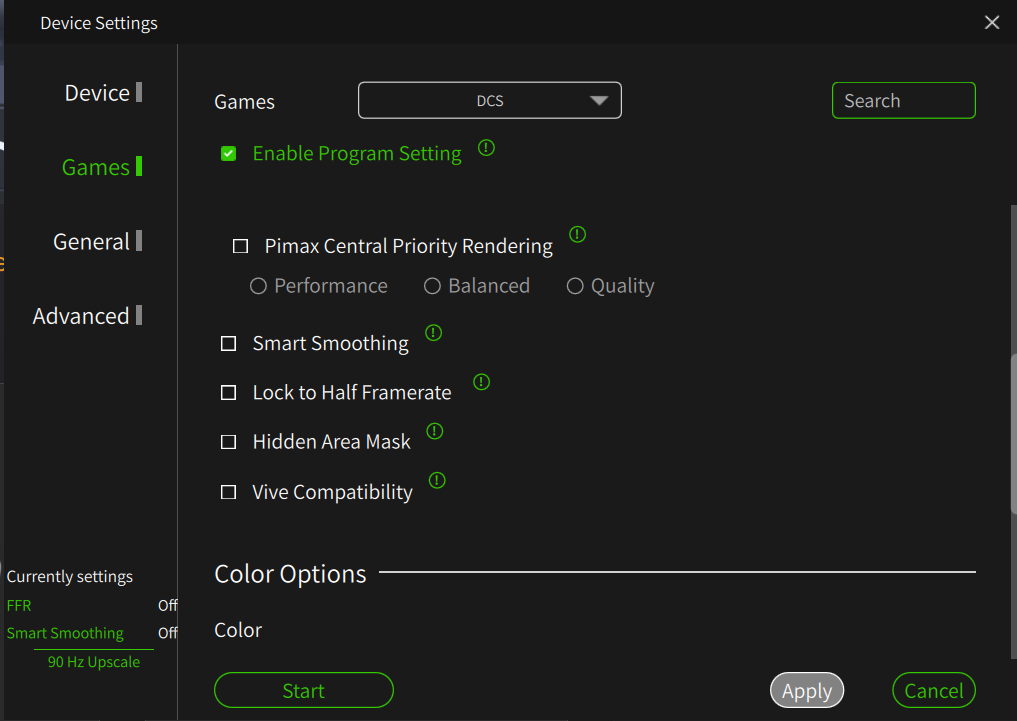Click the Start button

coord(303,691)
